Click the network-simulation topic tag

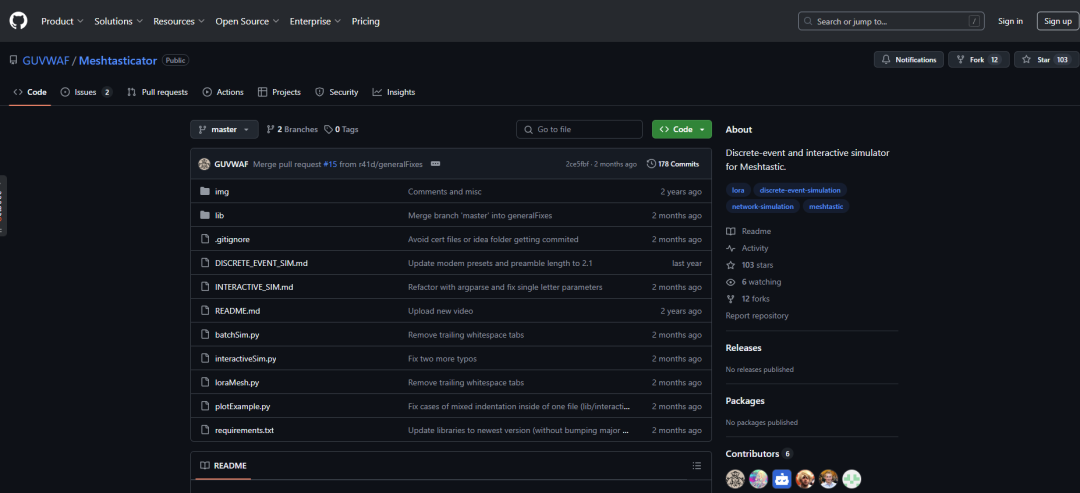(x=762, y=206)
